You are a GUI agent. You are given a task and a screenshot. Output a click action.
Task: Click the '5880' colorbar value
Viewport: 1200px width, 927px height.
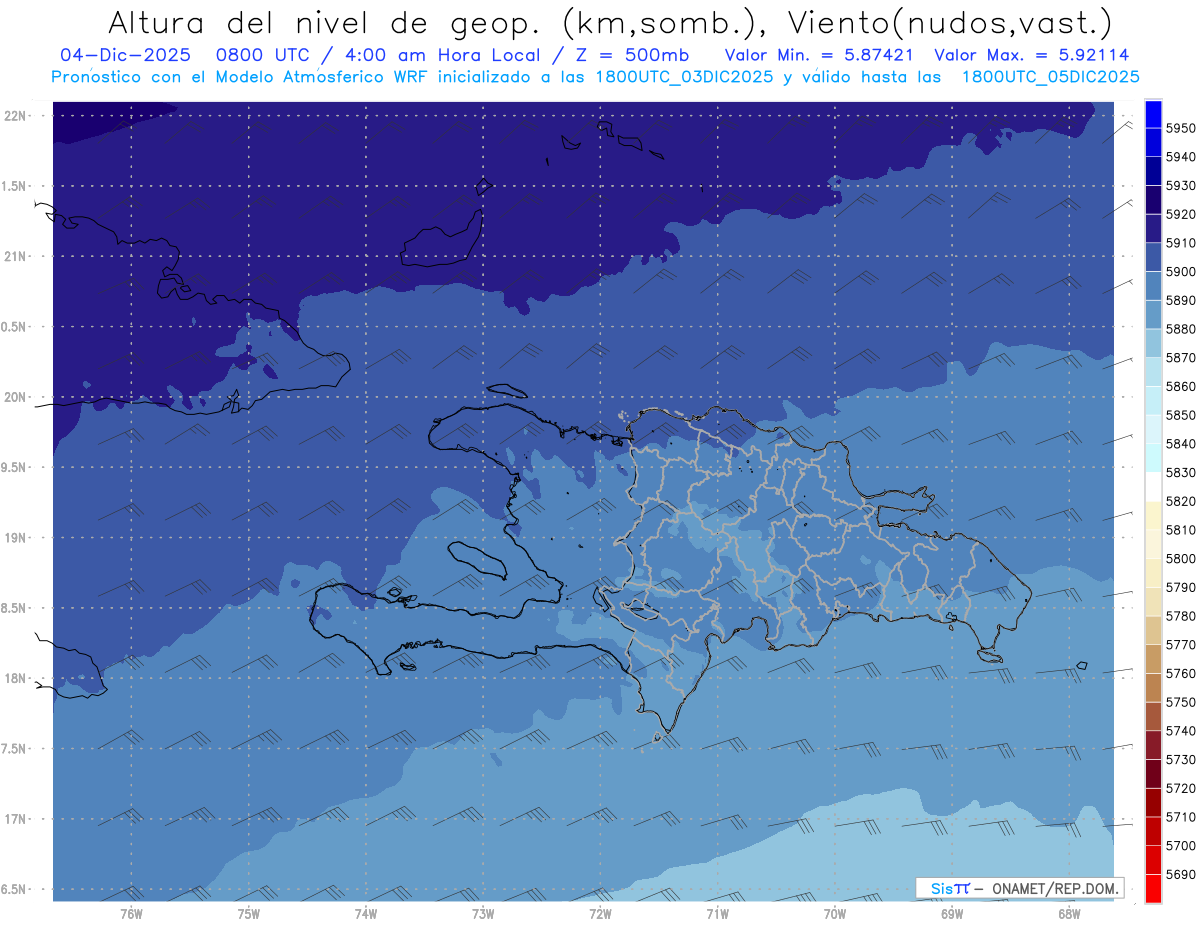point(1181,329)
